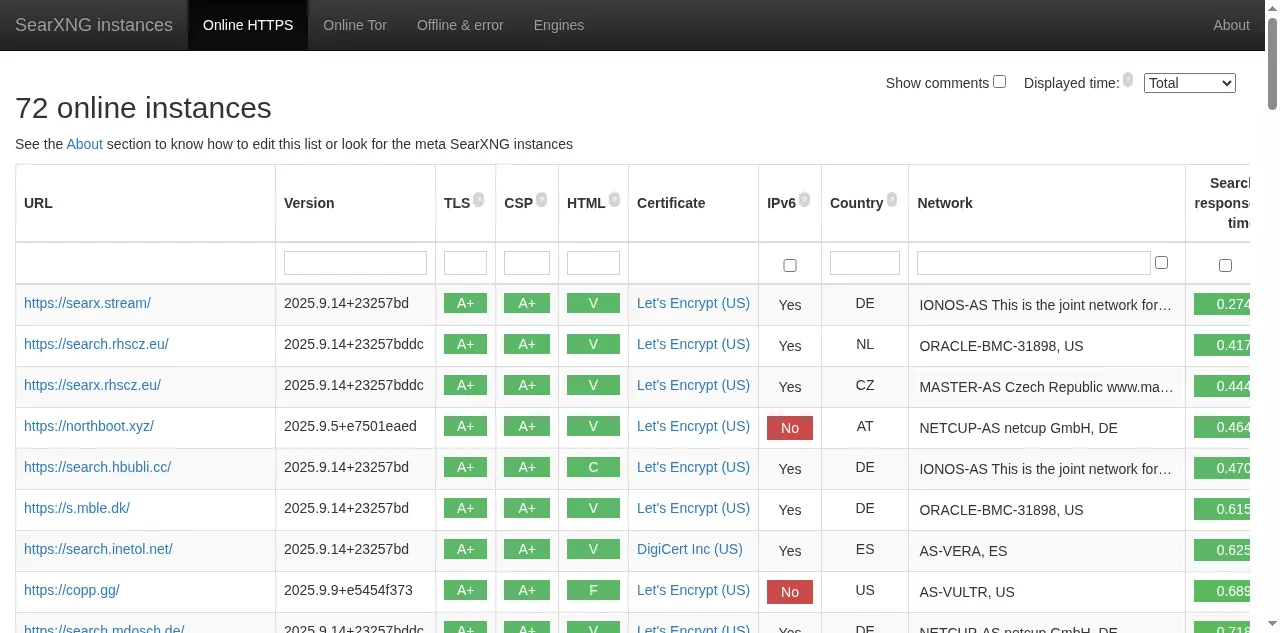The height and width of the screenshot is (633, 1280).
Task: Click the 72 online instances heading
Action: pyautogui.click(x=143, y=107)
